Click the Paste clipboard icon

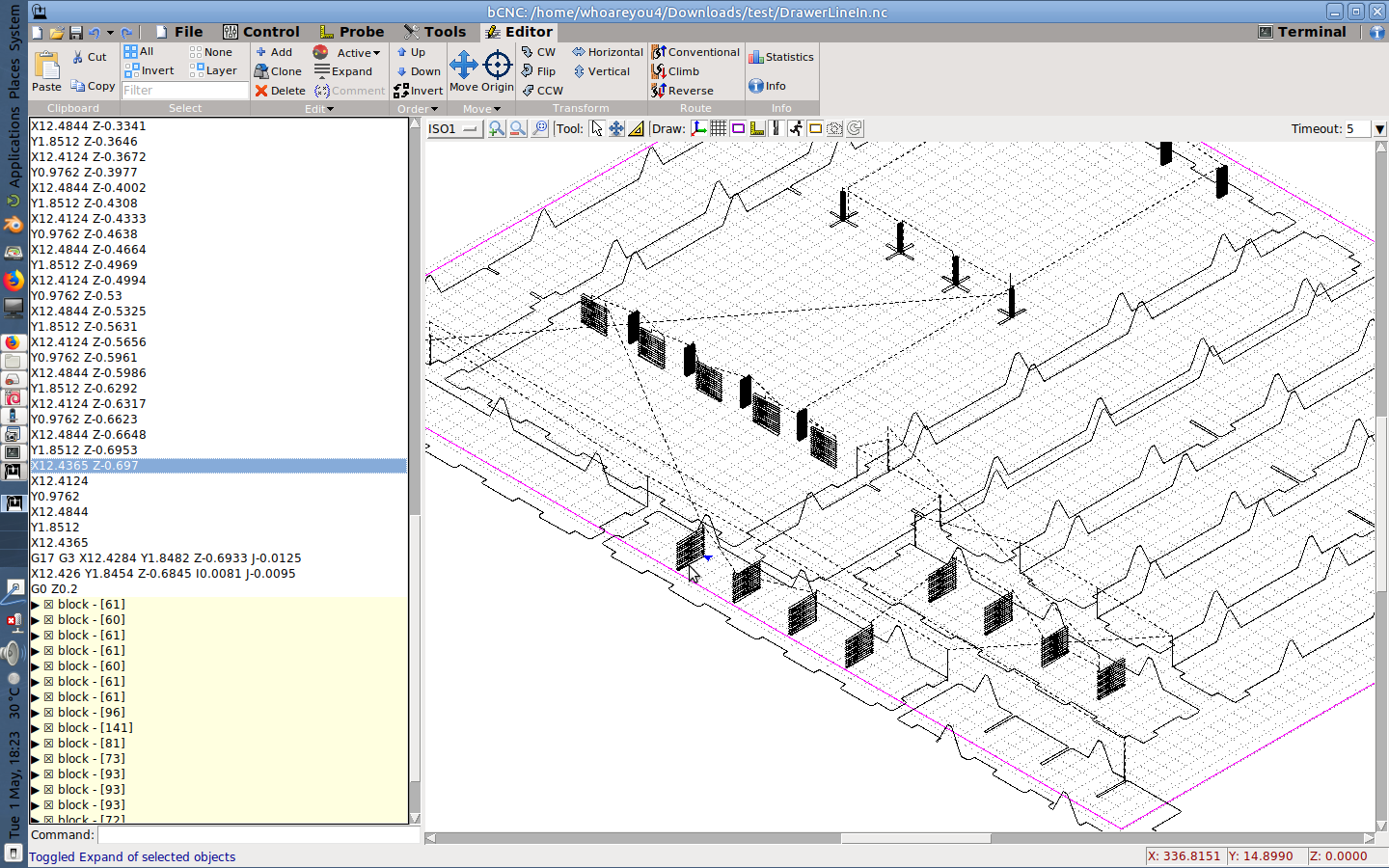46,65
